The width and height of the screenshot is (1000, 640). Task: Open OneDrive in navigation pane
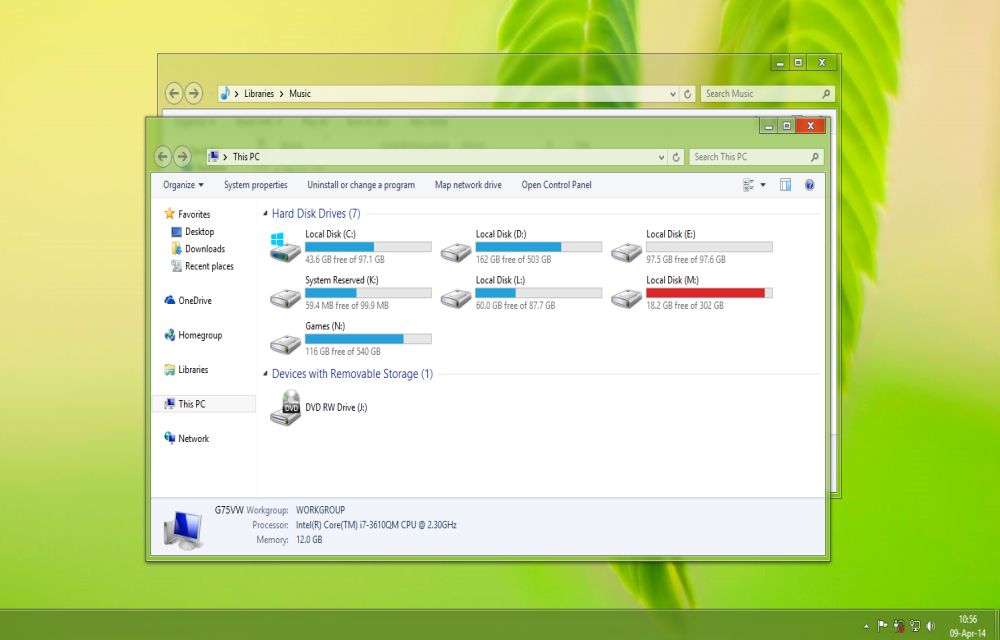195,300
